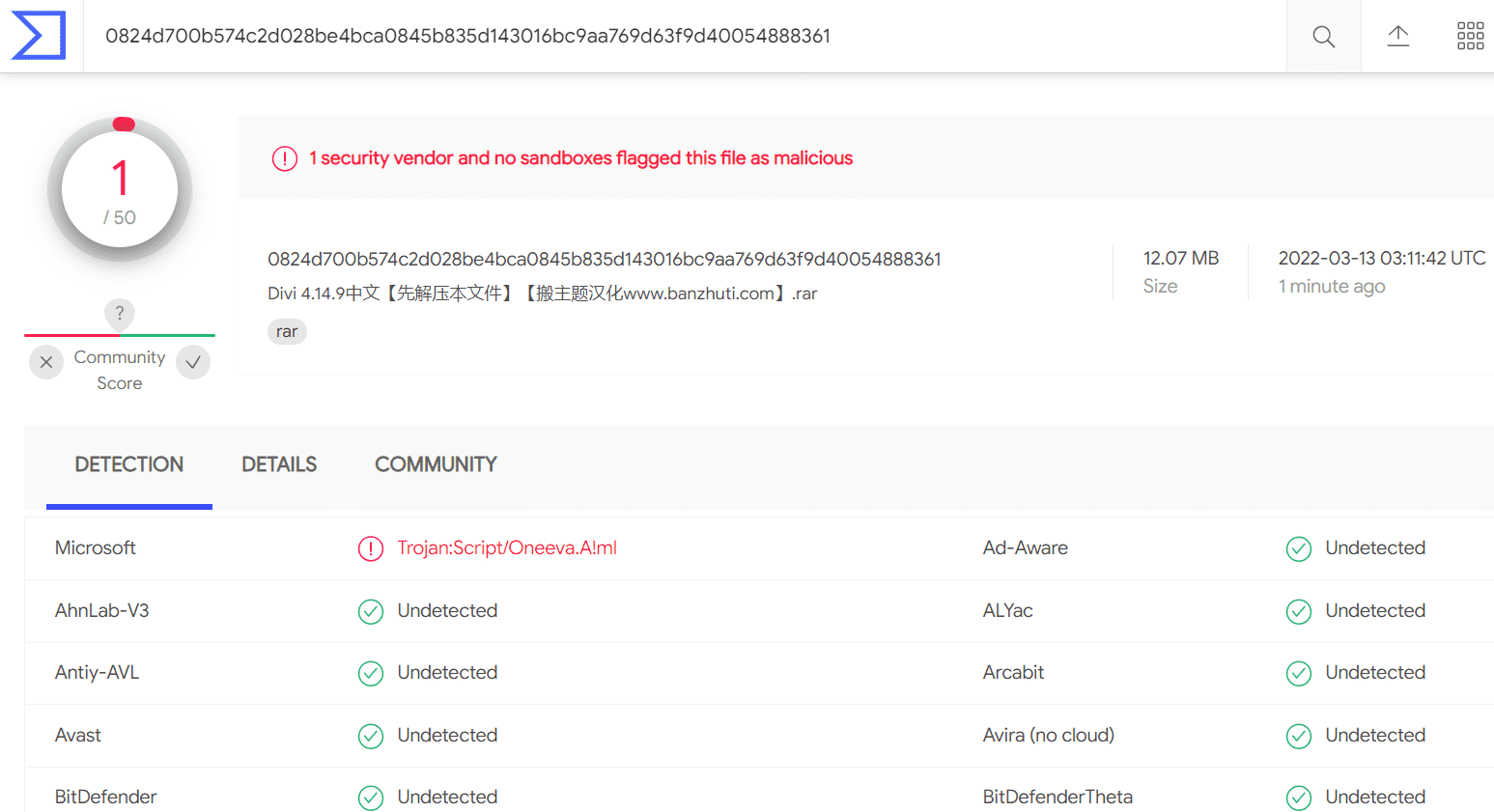This screenshot has height=812, width=1494.
Task: Click Undetected result for Arcabit
Action: tap(1376, 672)
